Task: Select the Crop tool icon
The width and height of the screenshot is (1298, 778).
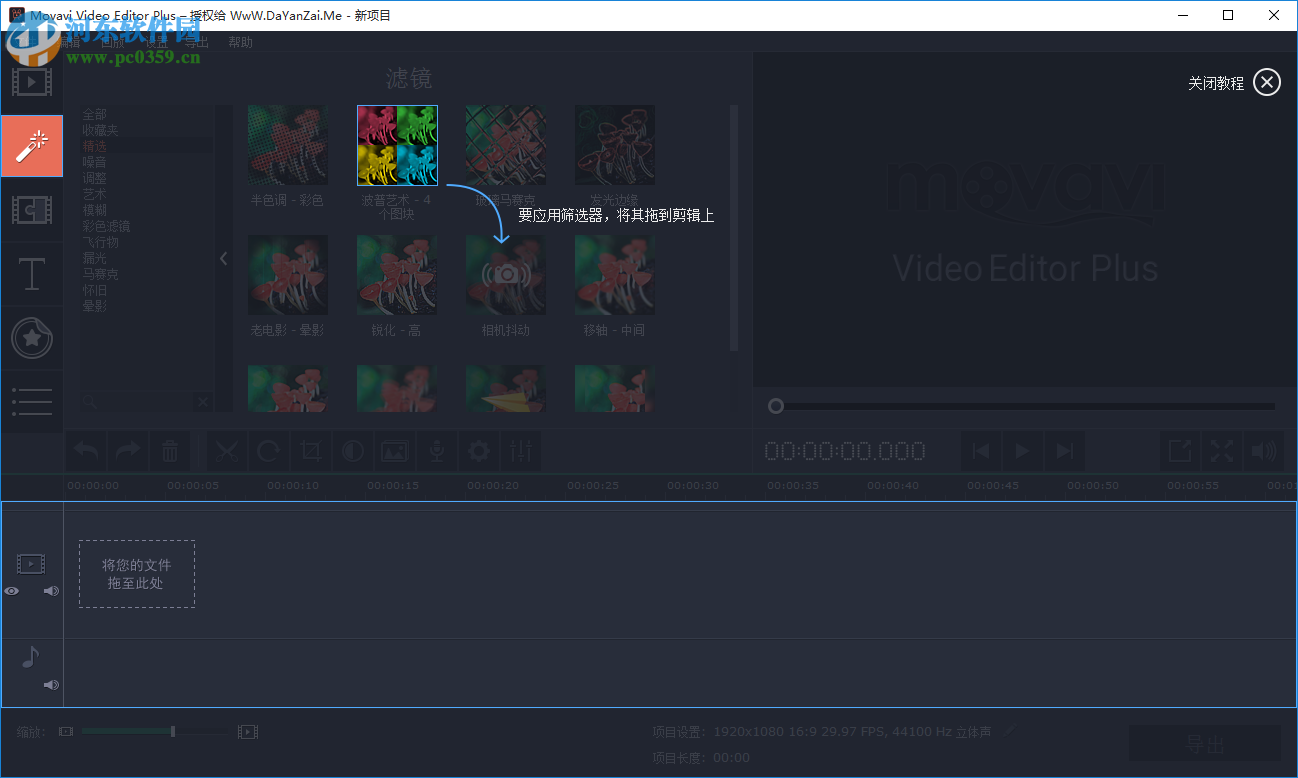Action: pos(310,451)
